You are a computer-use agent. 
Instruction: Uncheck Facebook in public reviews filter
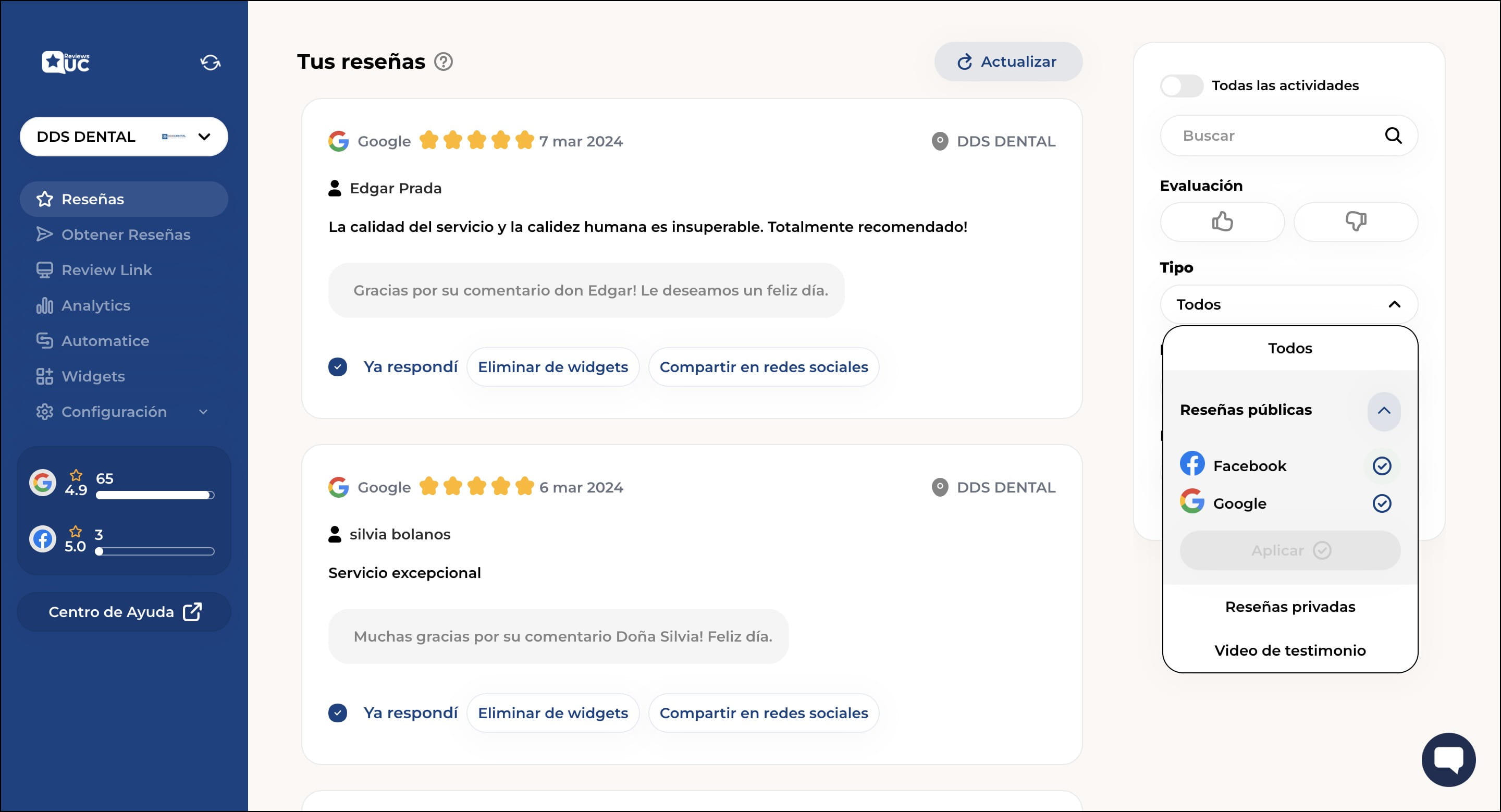pyautogui.click(x=1382, y=465)
